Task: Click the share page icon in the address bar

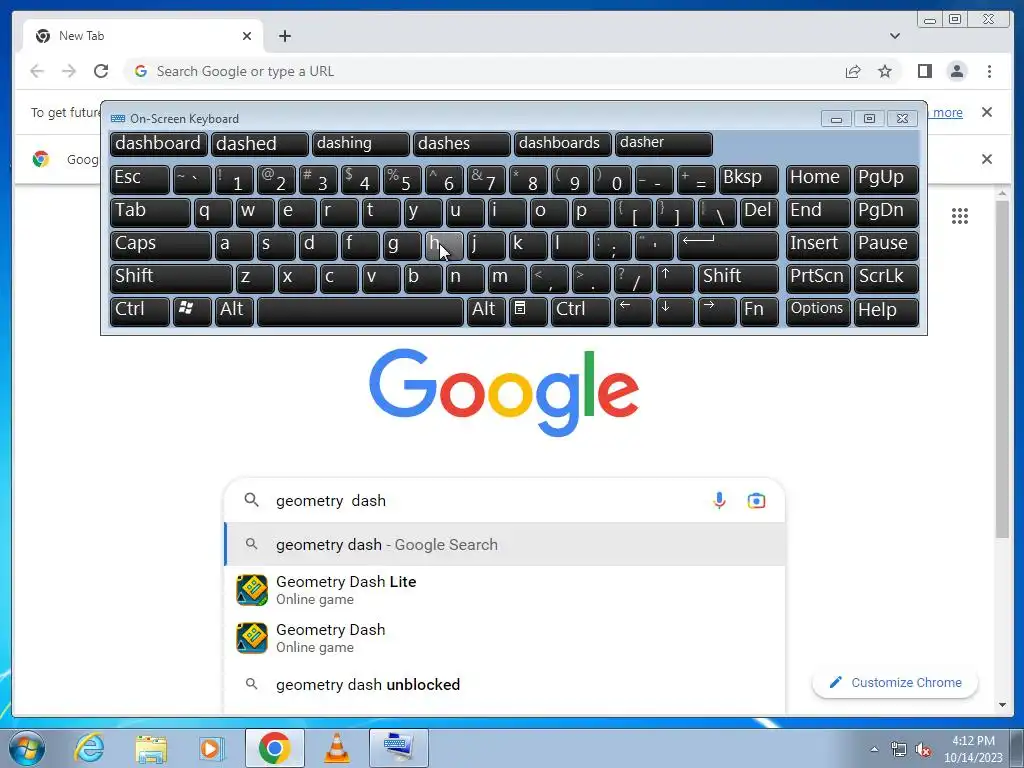Action: point(853,71)
